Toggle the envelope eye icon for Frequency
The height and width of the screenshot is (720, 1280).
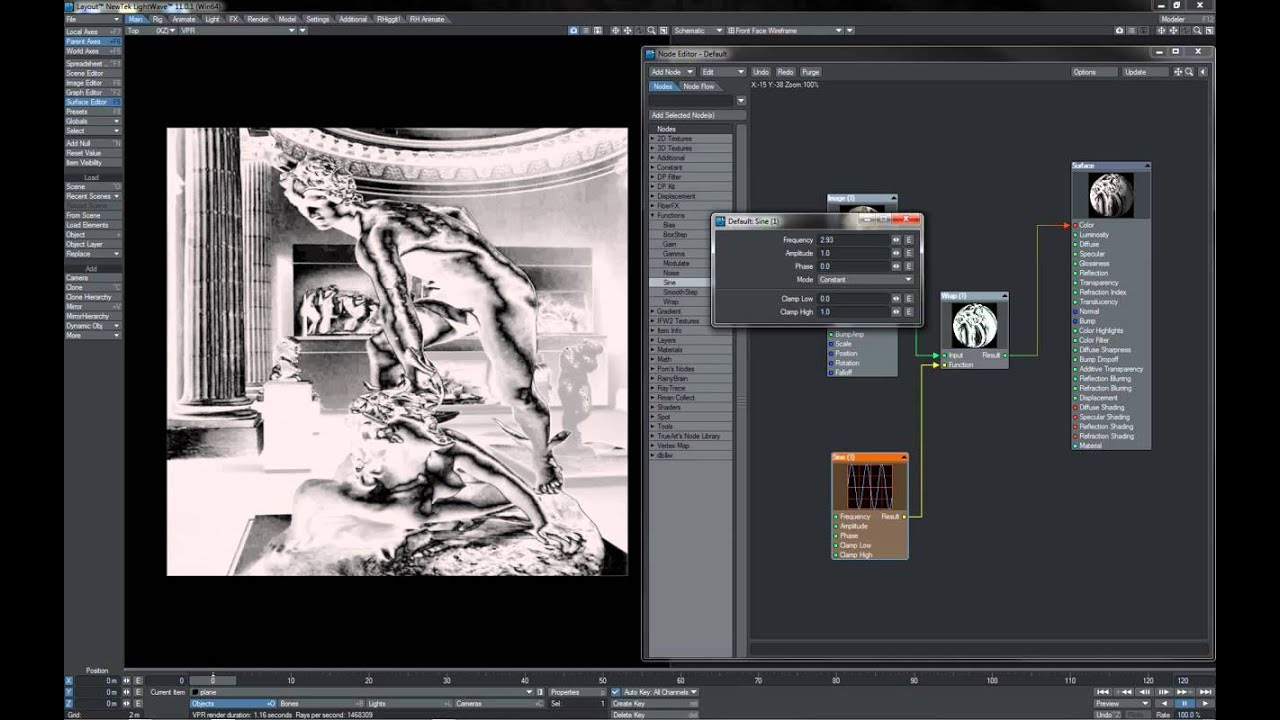pyautogui.click(x=896, y=240)
